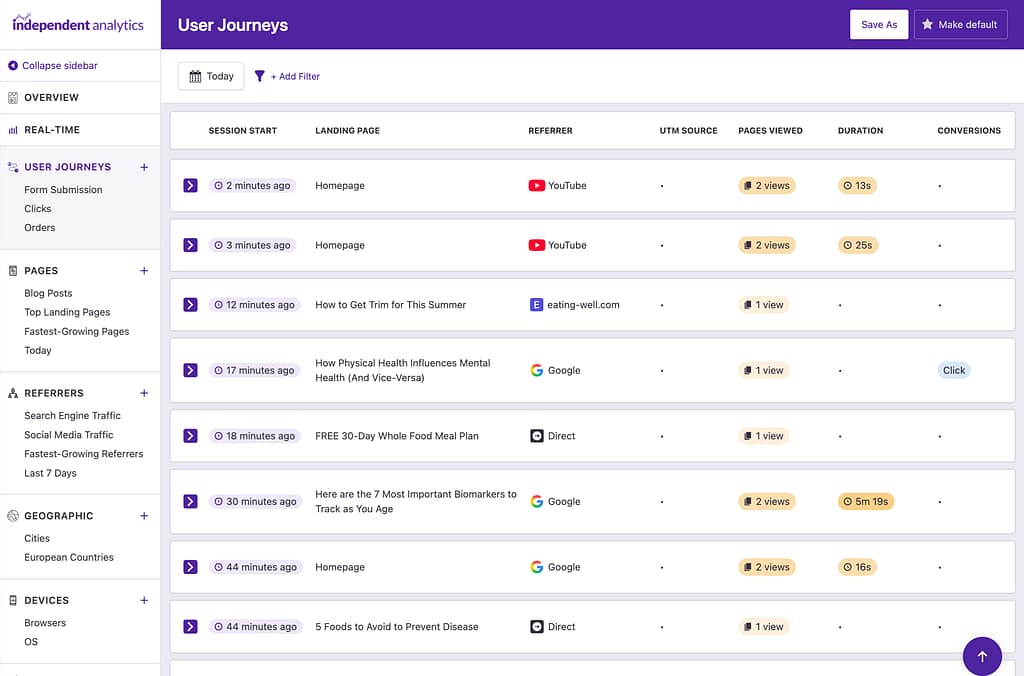The width and height of the screenshot is (1024, 676).
Task: Add a filter to the report
Action: (288, 76)
